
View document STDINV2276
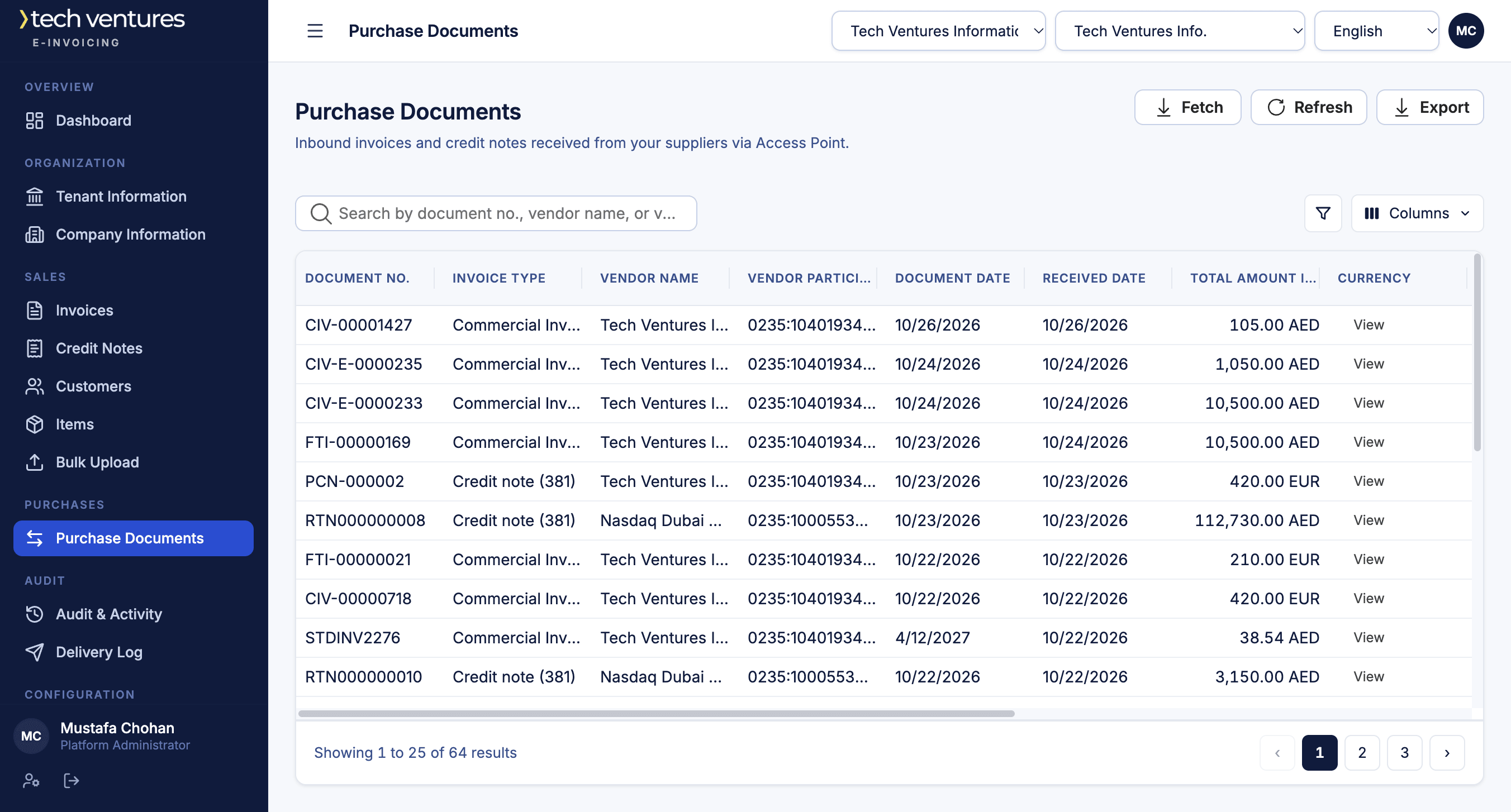(1369, 638)
